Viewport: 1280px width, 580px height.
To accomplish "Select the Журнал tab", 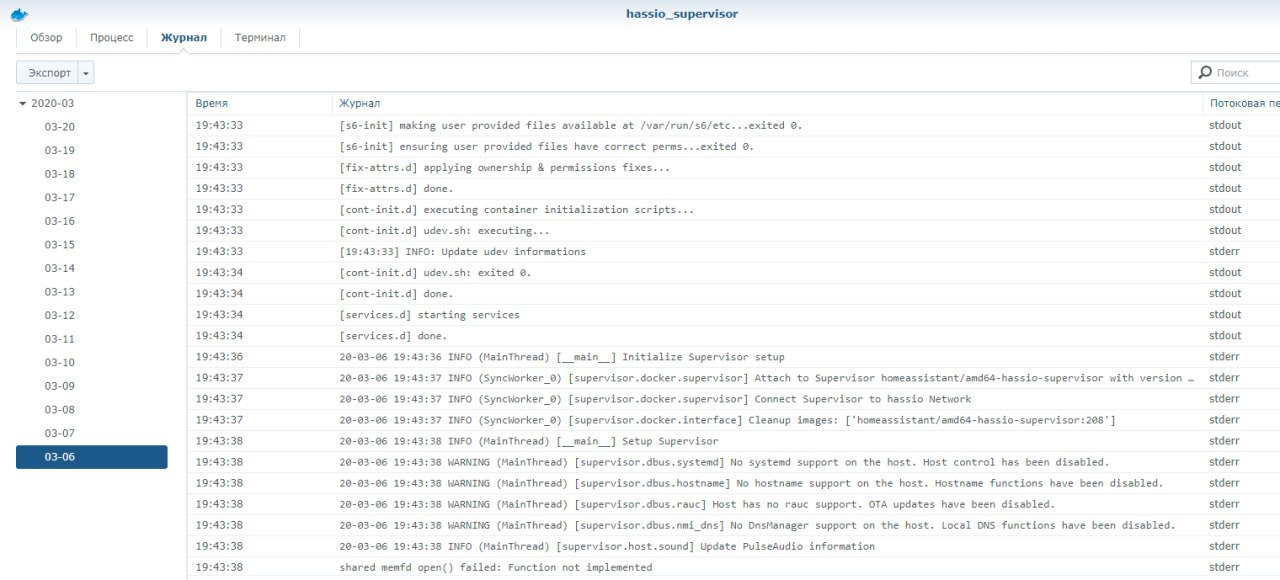I will coord(184,38).
